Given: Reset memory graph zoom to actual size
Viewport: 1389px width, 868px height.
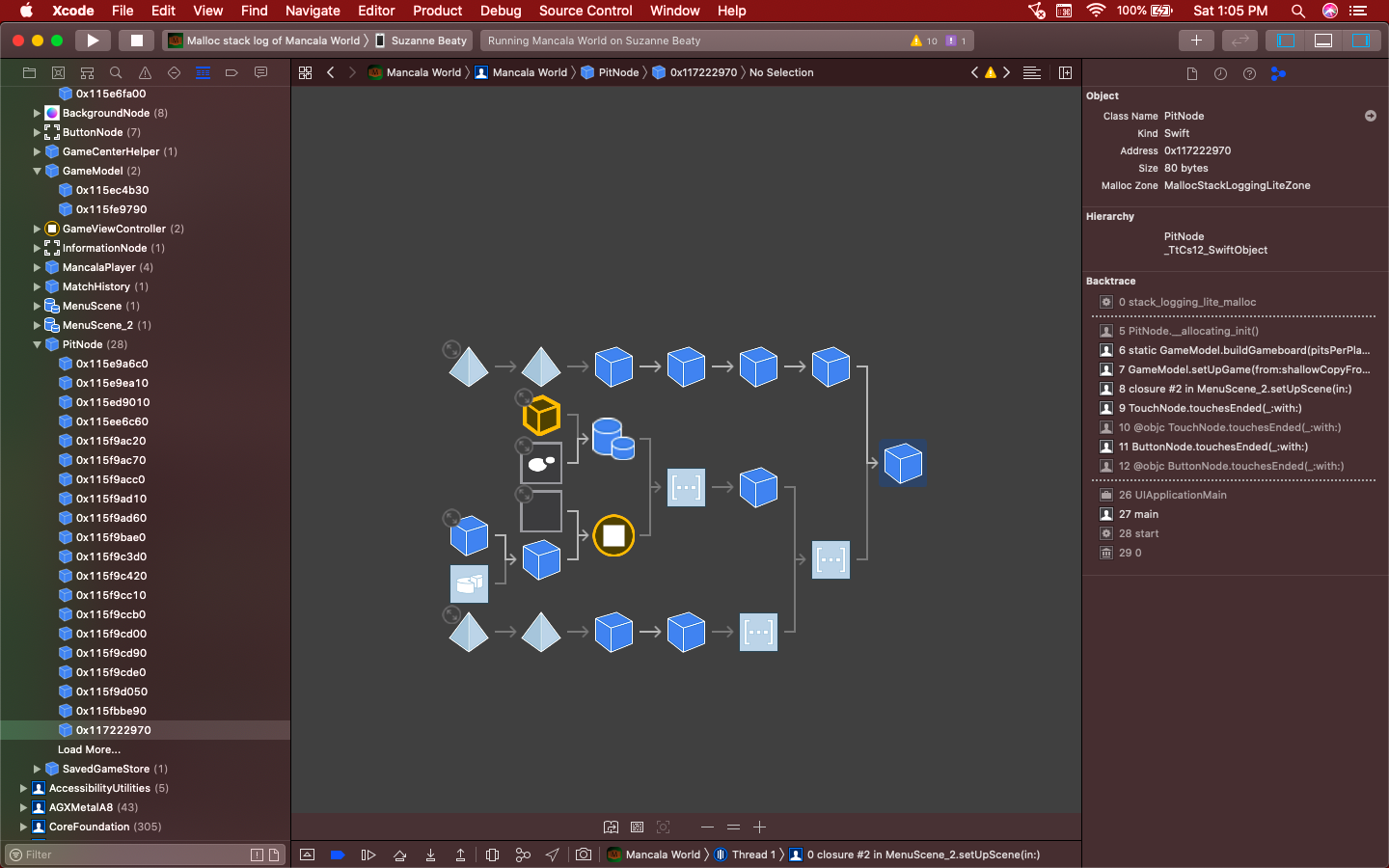Looking at the screenshot, I should click(x=733, y=827).
